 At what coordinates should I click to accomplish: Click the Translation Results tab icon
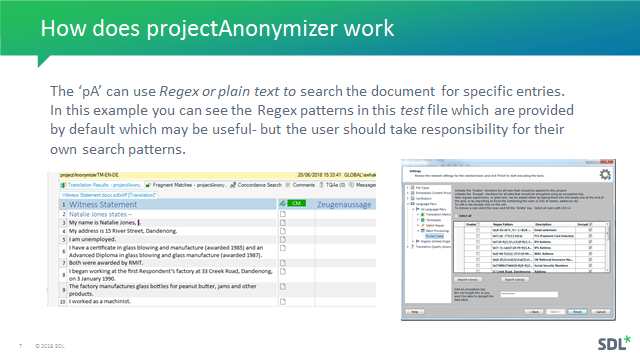pyautogui.click(x=64, y=185)
